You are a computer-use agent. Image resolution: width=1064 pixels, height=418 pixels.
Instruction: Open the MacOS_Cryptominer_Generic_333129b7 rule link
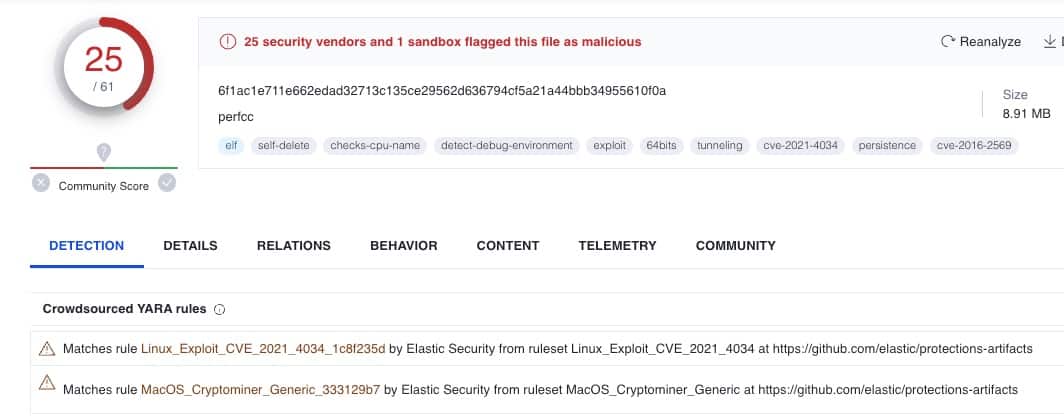point(261,389)
